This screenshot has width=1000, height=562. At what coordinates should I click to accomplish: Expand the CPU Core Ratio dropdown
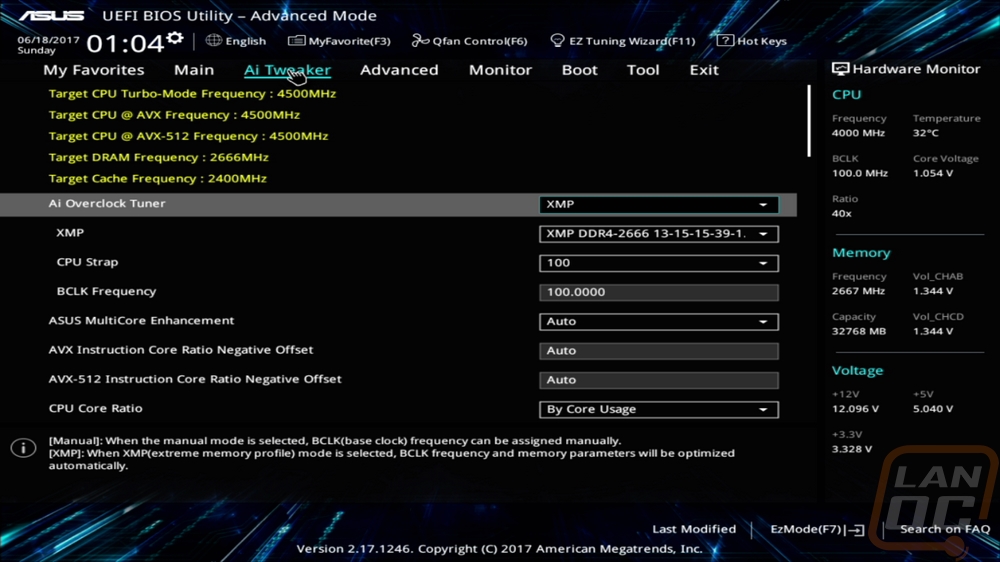(658, 409)
